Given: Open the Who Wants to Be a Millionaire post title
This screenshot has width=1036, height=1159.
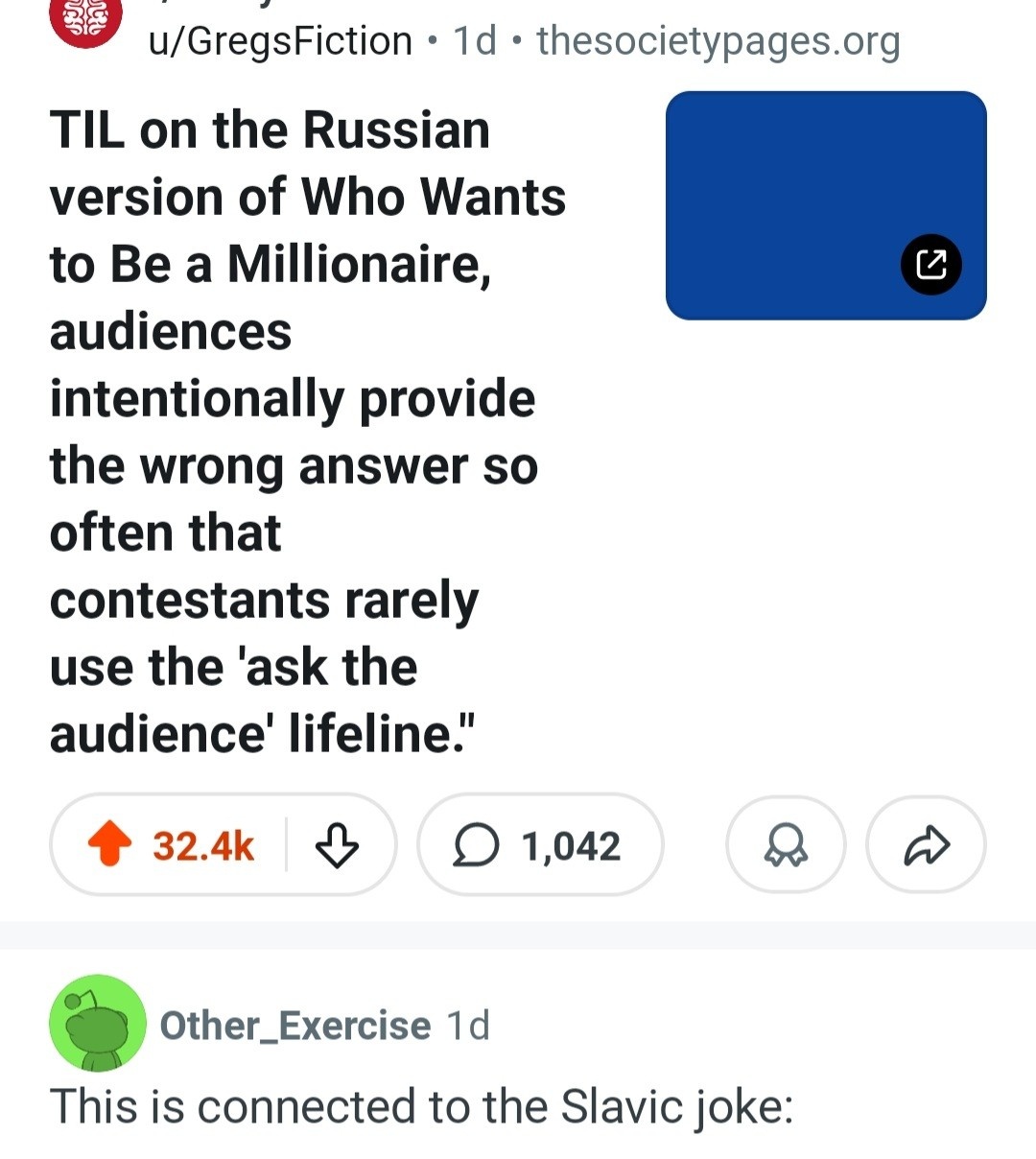Looking at the screenshot, I should 307,432.
